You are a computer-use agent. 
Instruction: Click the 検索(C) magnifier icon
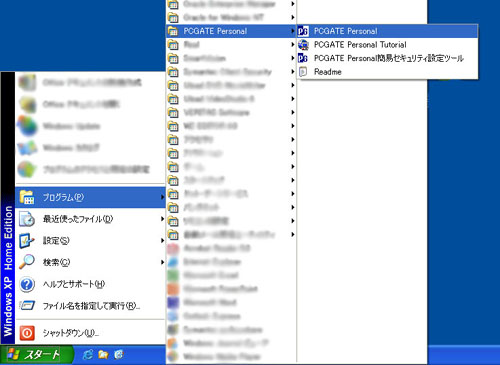27,262
